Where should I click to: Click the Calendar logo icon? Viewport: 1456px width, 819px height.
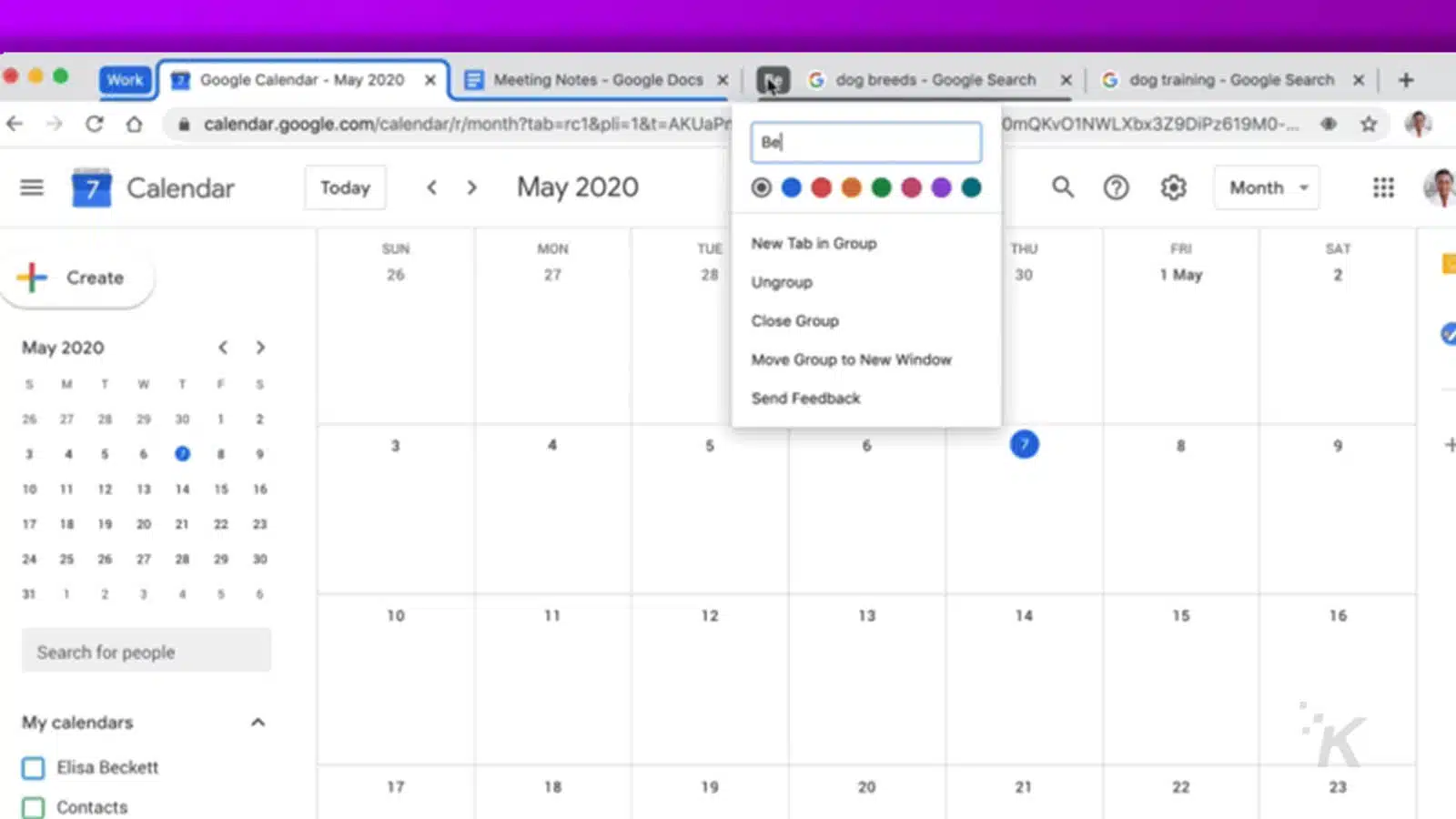(91, 187)
